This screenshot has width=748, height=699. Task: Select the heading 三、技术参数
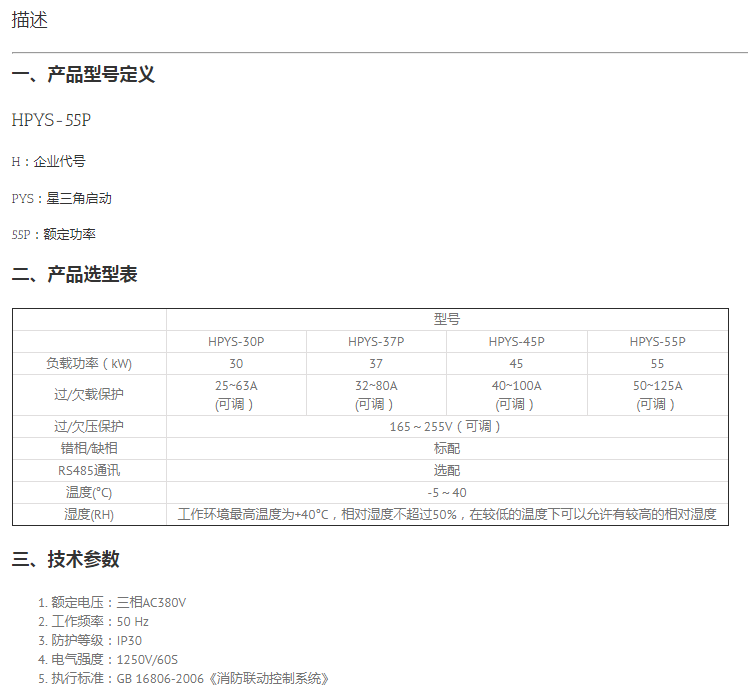click(x=65, y=559)
